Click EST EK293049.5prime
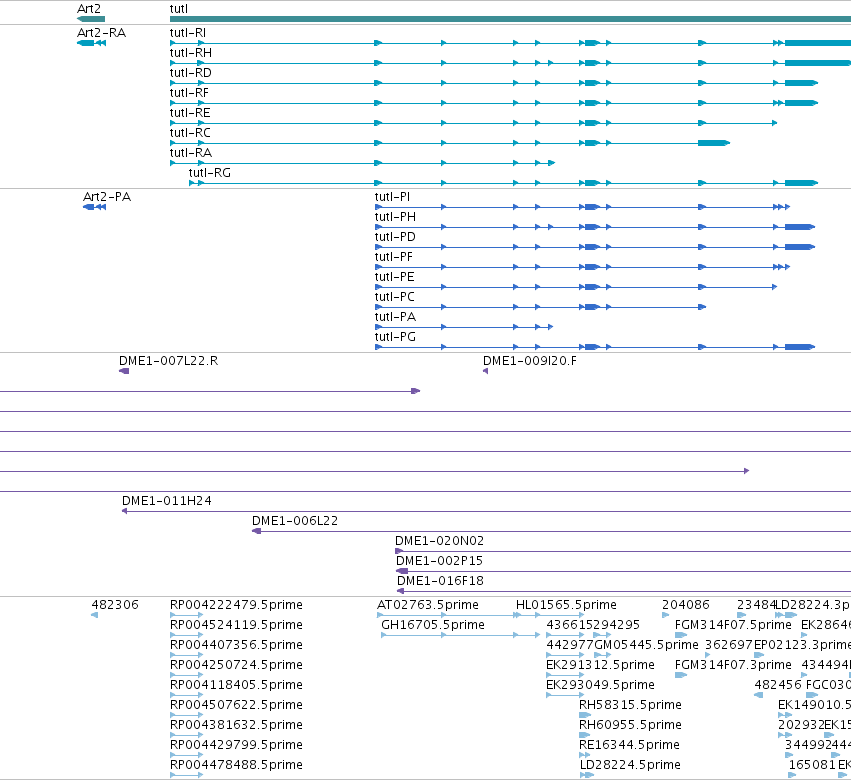 (x=565, y=695)
